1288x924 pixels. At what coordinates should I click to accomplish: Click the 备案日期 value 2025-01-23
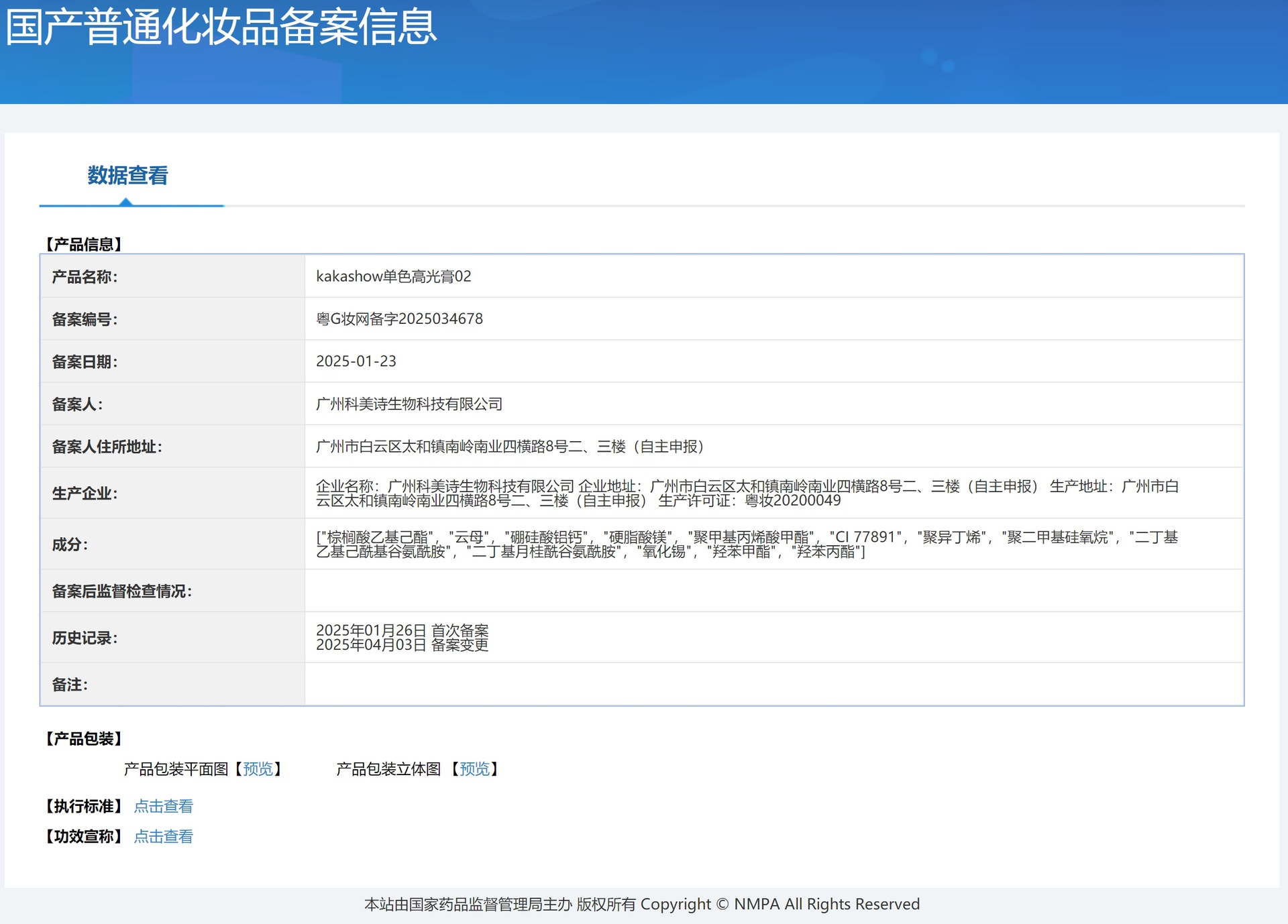coord(356,361)
